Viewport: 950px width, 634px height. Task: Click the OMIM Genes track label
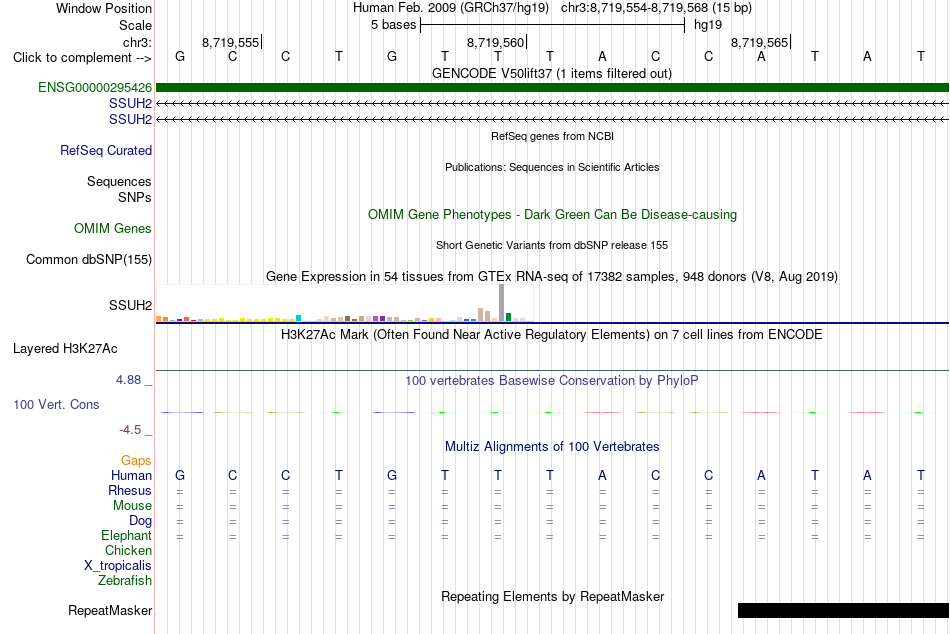113,229
